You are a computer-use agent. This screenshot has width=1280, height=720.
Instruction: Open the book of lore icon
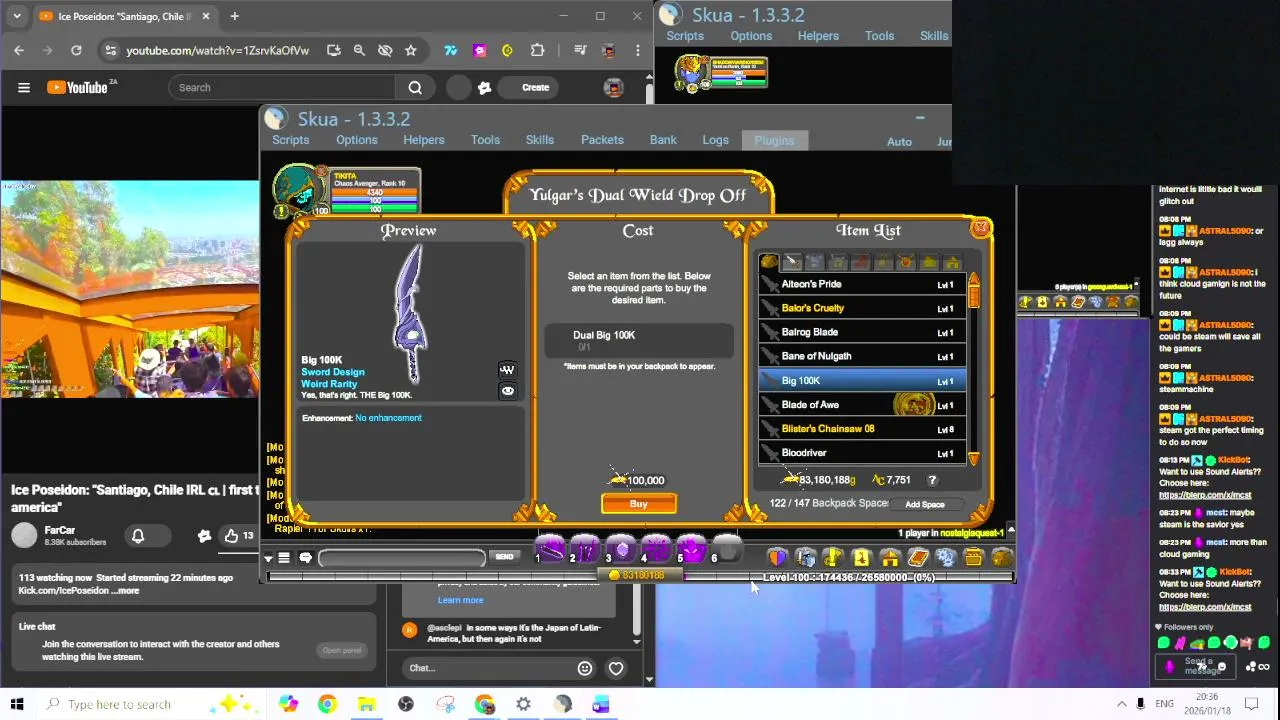tap(918, 558)
